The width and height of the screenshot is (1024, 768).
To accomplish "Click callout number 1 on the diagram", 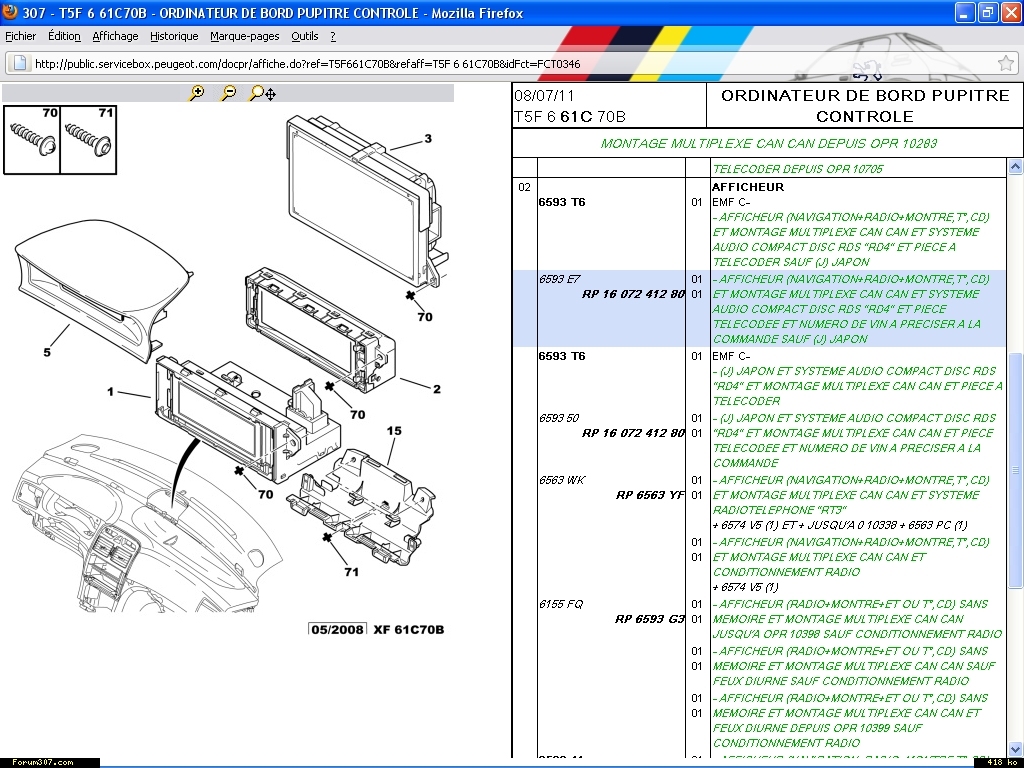I will (x=110, y=391).
